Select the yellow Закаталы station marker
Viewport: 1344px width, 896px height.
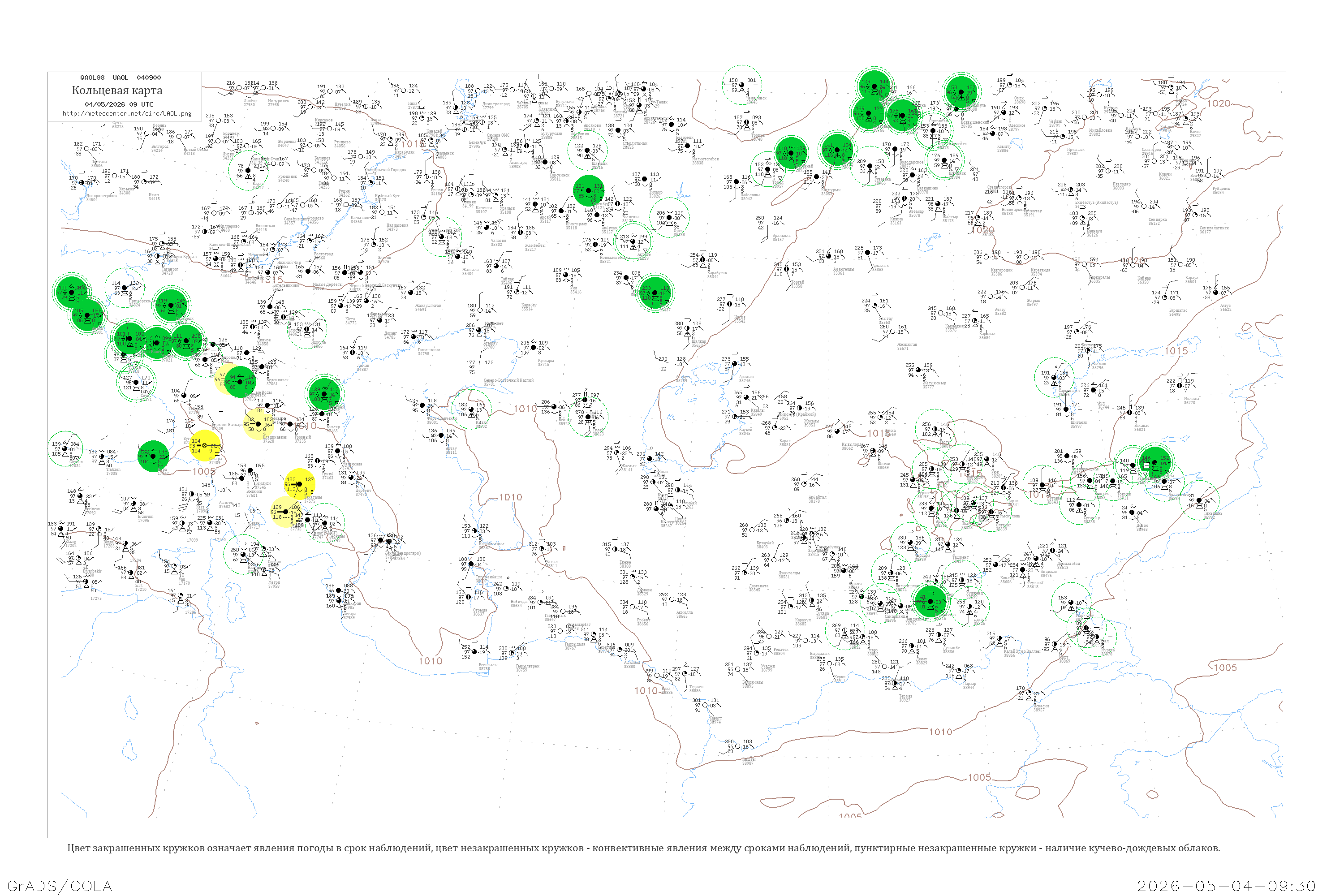tap(299, 484)
